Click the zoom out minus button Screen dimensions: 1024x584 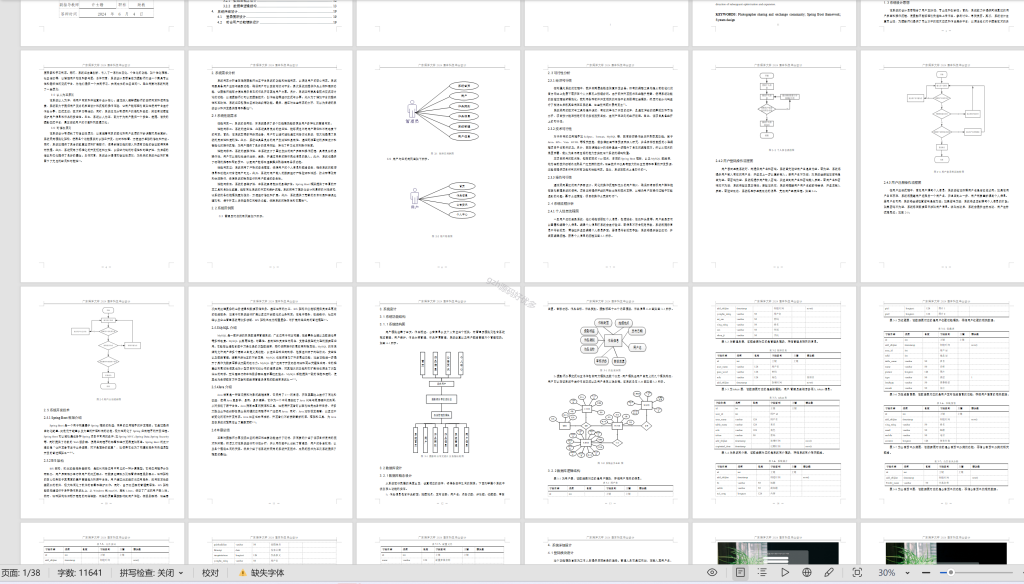point(925,572)
